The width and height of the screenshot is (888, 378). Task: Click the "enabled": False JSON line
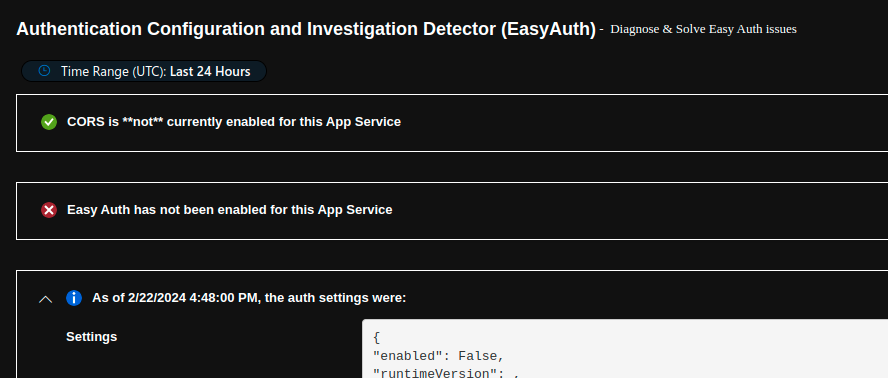(x=439, y=356)
